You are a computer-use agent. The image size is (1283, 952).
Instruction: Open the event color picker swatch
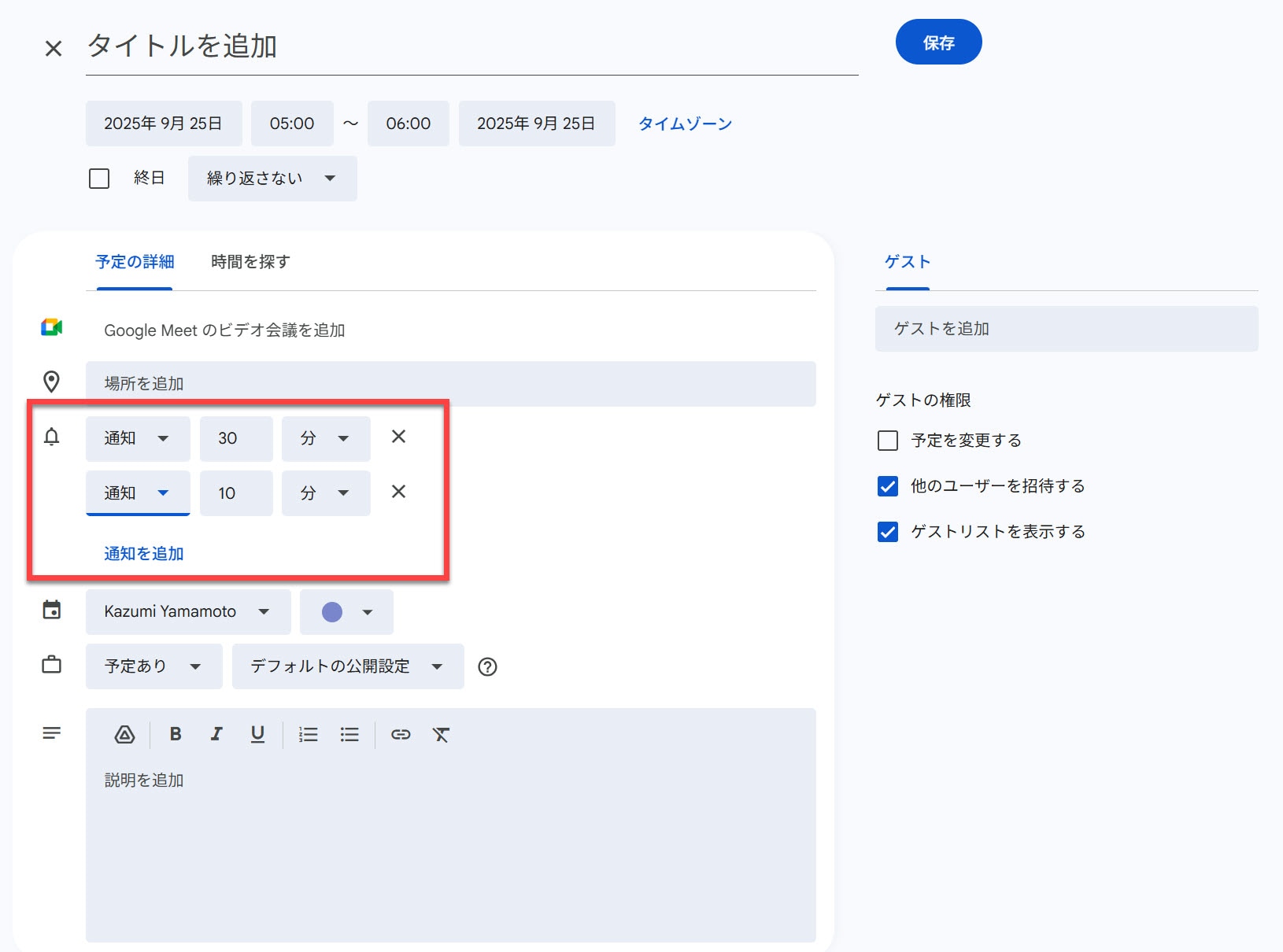(x=346, y=612)
